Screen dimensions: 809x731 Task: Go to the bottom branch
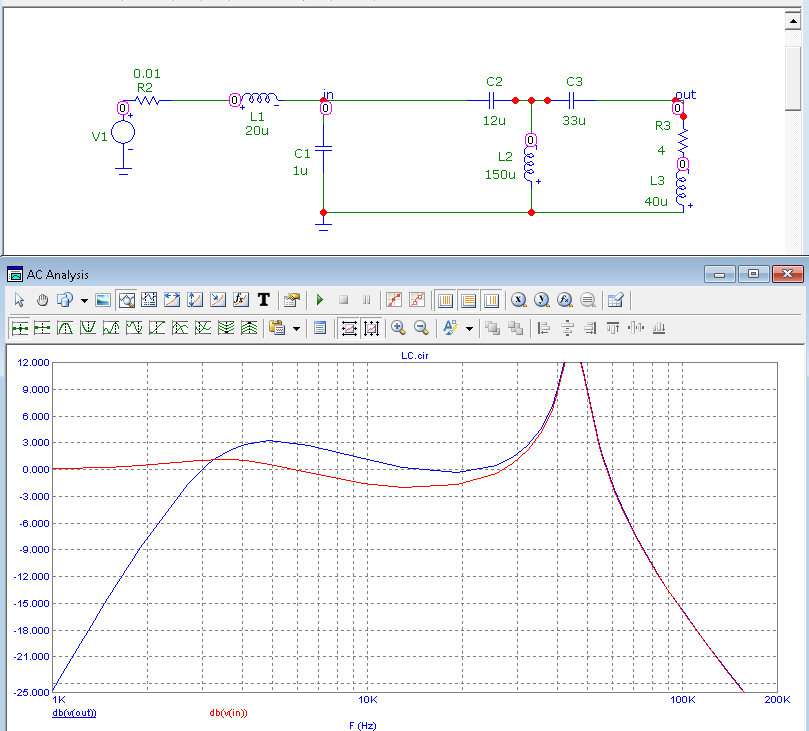click(226, 328)
